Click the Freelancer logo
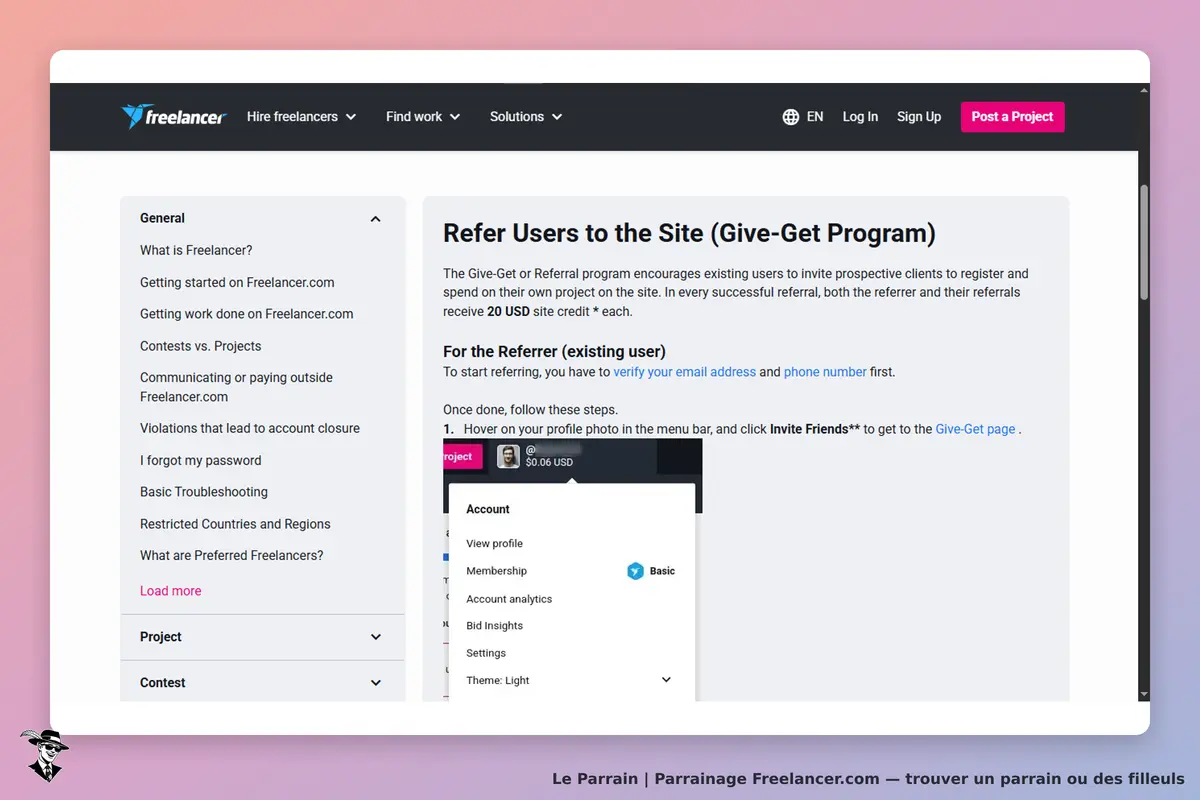The width and height of the screenshot is (1200, 800). 174,116
